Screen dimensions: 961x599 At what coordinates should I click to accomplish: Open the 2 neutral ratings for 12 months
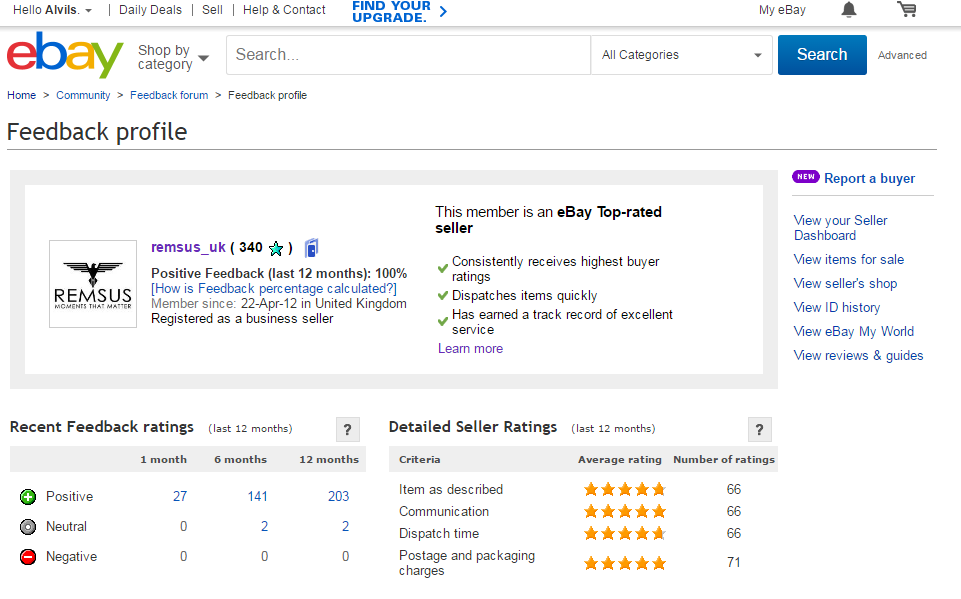point(345,526)
